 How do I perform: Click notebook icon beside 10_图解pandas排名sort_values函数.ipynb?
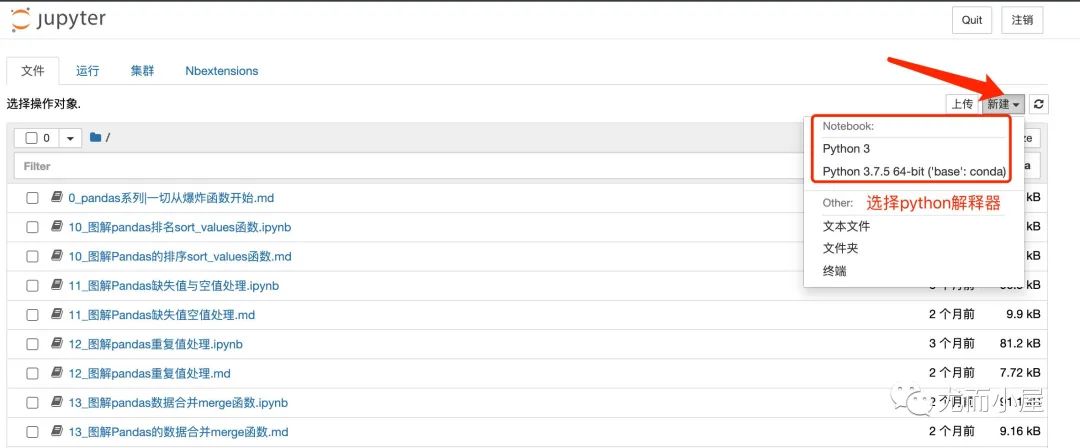57,227
